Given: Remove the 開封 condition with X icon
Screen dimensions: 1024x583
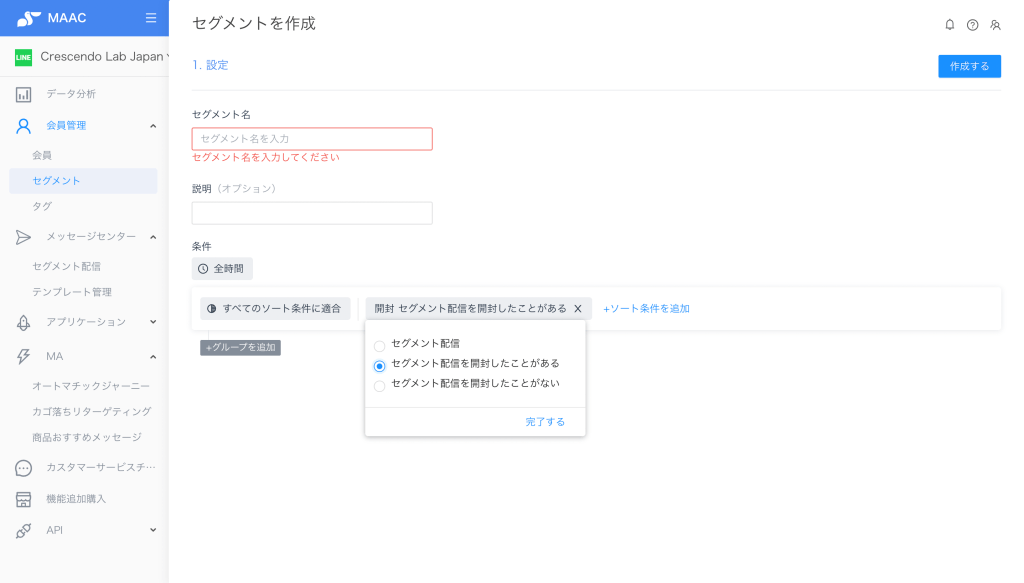Looking at the screenshot, I should (578, 309).
